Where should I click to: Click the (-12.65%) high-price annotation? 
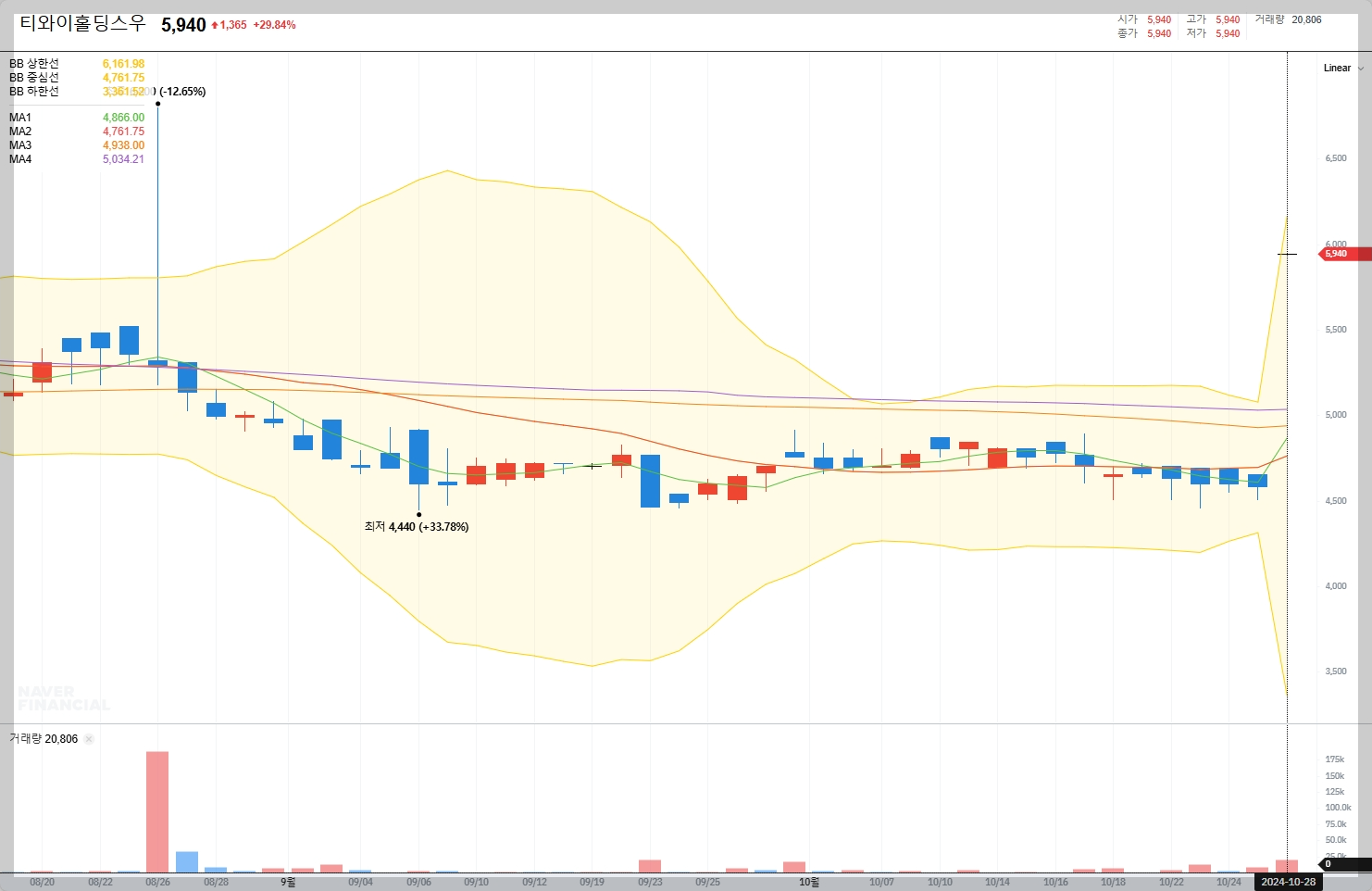coord(182,92)
